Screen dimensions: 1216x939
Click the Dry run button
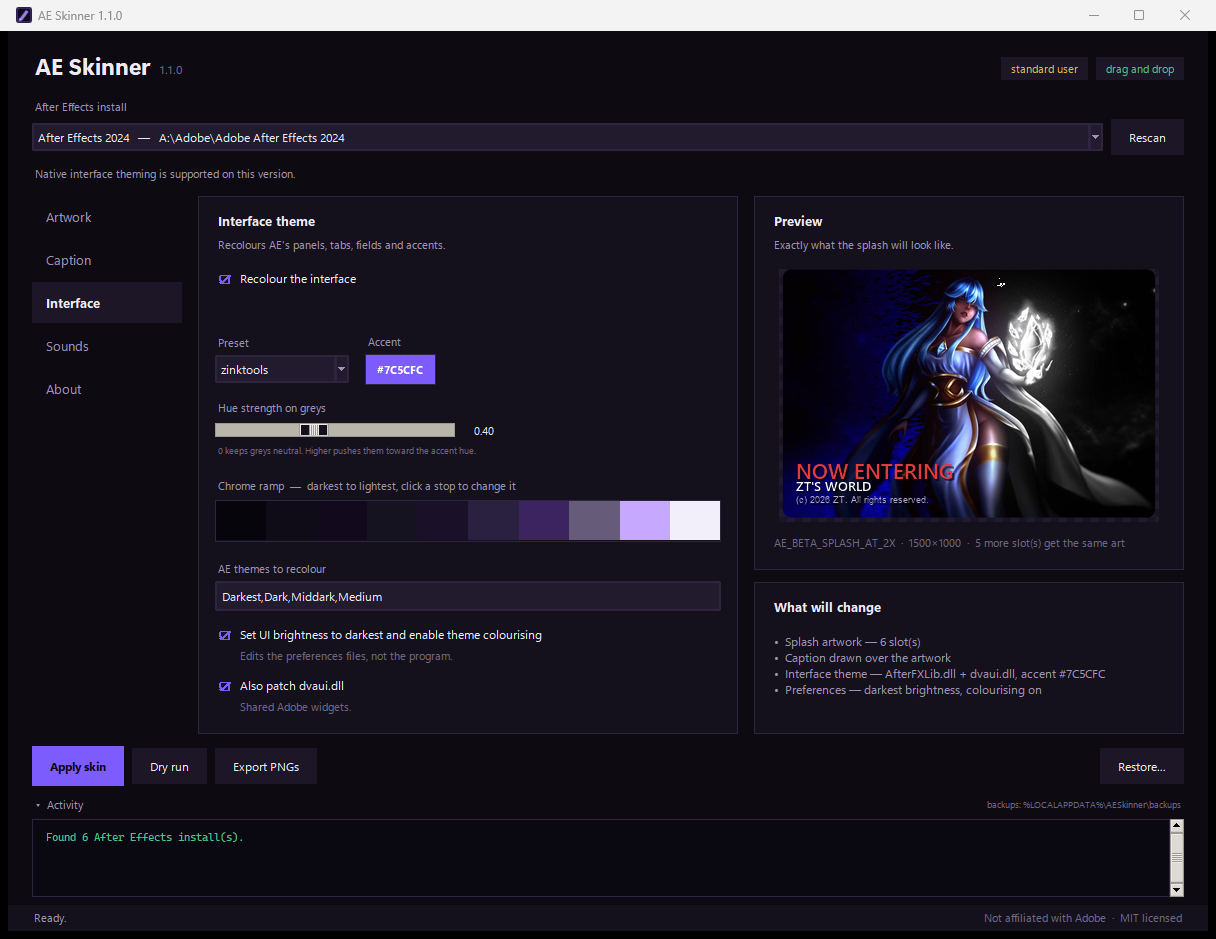click(x=170, y=767)
